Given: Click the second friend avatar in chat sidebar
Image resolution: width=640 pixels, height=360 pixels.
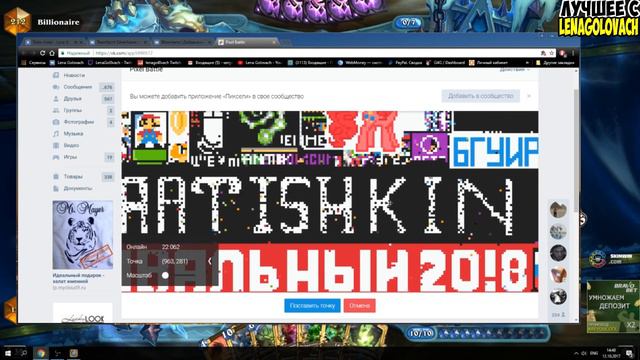Looking at the screenshot, I should [x=558, y=231].
